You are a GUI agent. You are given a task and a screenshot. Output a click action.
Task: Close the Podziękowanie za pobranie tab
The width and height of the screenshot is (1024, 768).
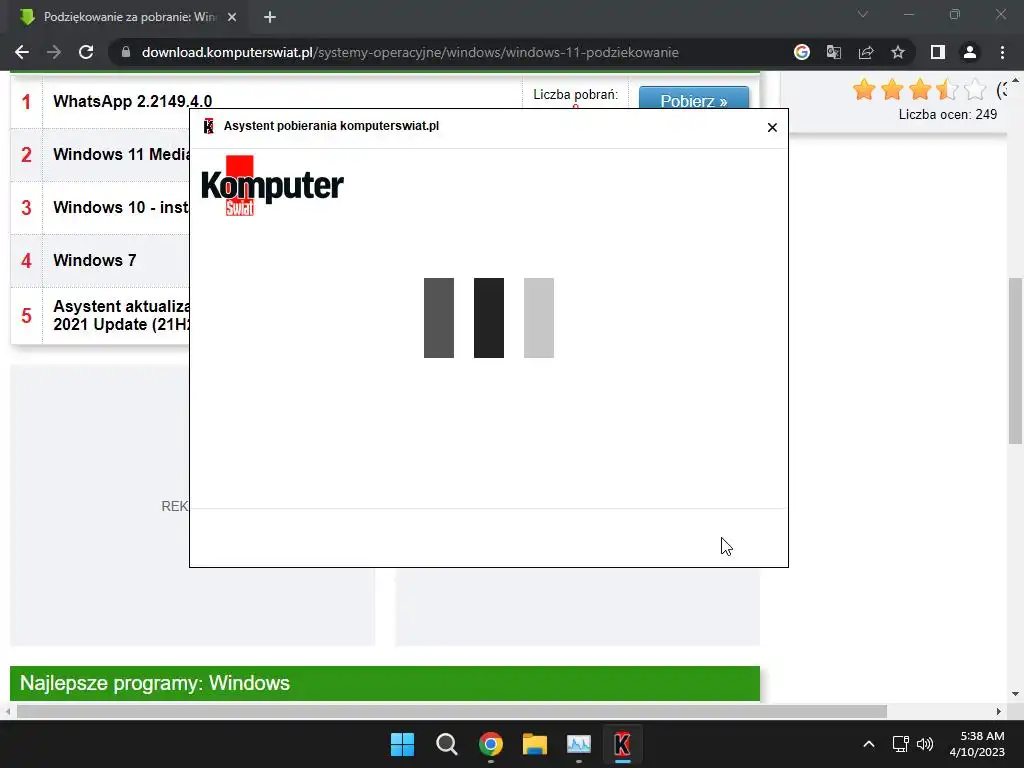(232, 18)
